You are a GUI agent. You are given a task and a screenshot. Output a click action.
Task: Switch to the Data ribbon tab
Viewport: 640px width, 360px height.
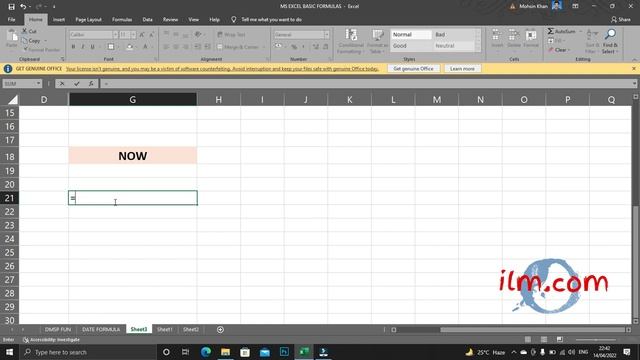pyautogui.click(x=147, y=20)
